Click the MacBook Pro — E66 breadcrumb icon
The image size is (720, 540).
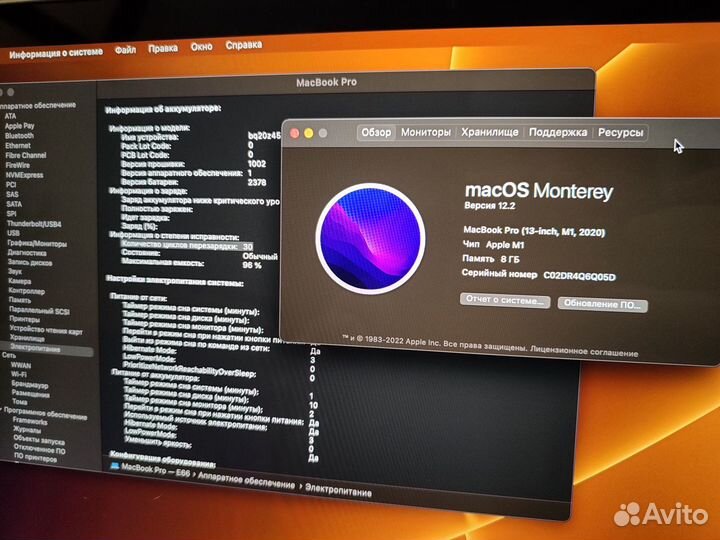click(115, 466)
